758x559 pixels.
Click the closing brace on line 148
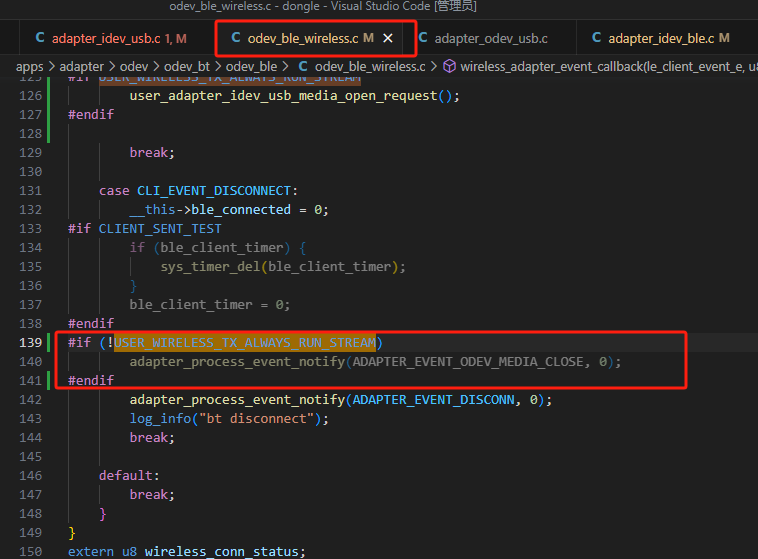click(x=102, y=514)
